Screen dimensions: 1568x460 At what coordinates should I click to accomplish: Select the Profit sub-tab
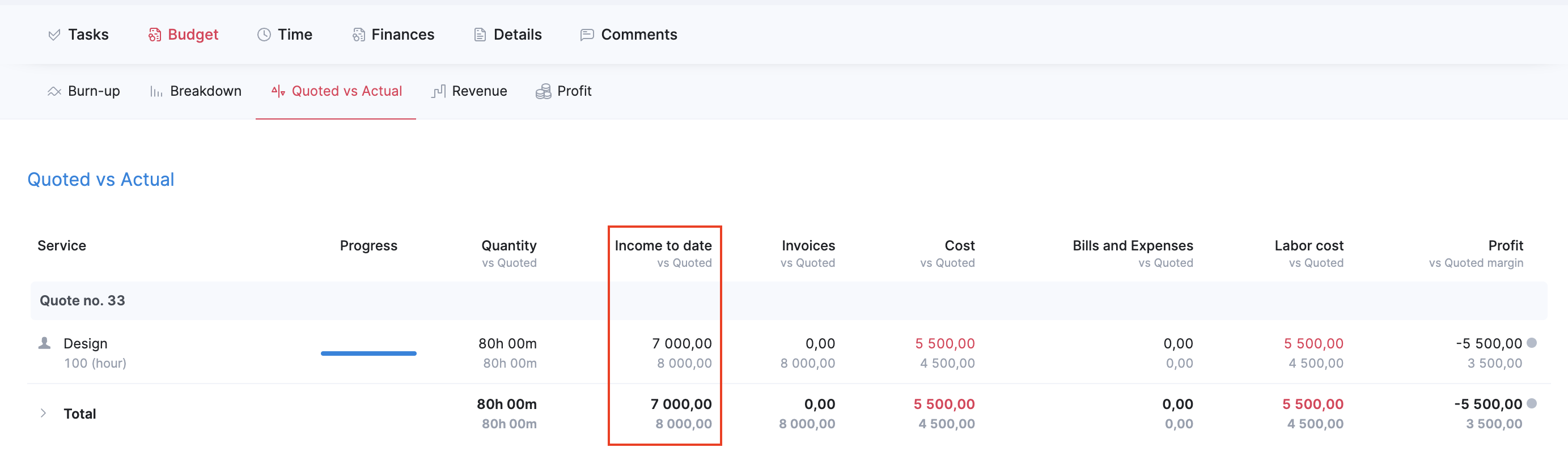click(563, 91)
